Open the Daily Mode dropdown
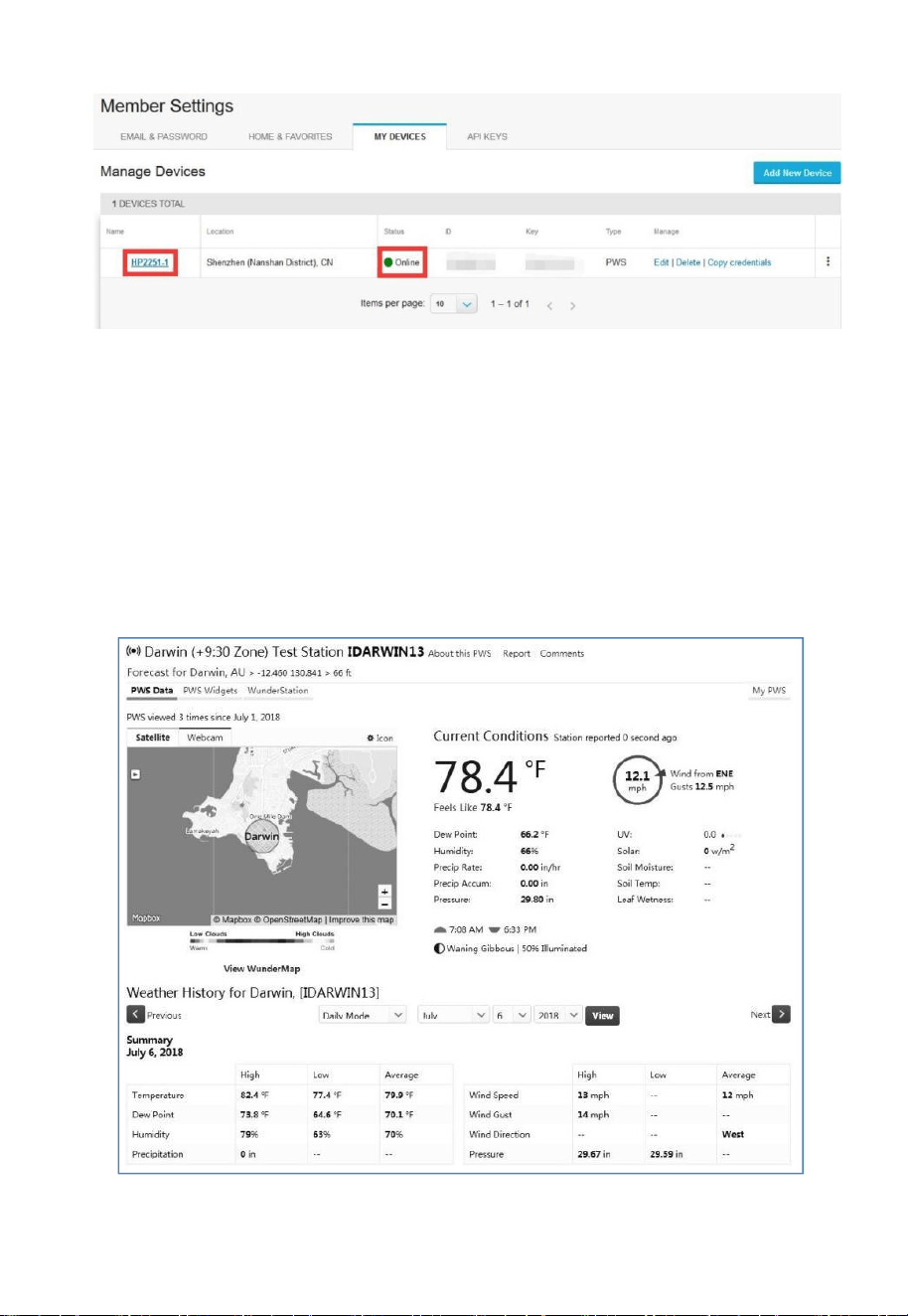The width and height of the screenshot is (908, 1316). tap(363, 1016)
